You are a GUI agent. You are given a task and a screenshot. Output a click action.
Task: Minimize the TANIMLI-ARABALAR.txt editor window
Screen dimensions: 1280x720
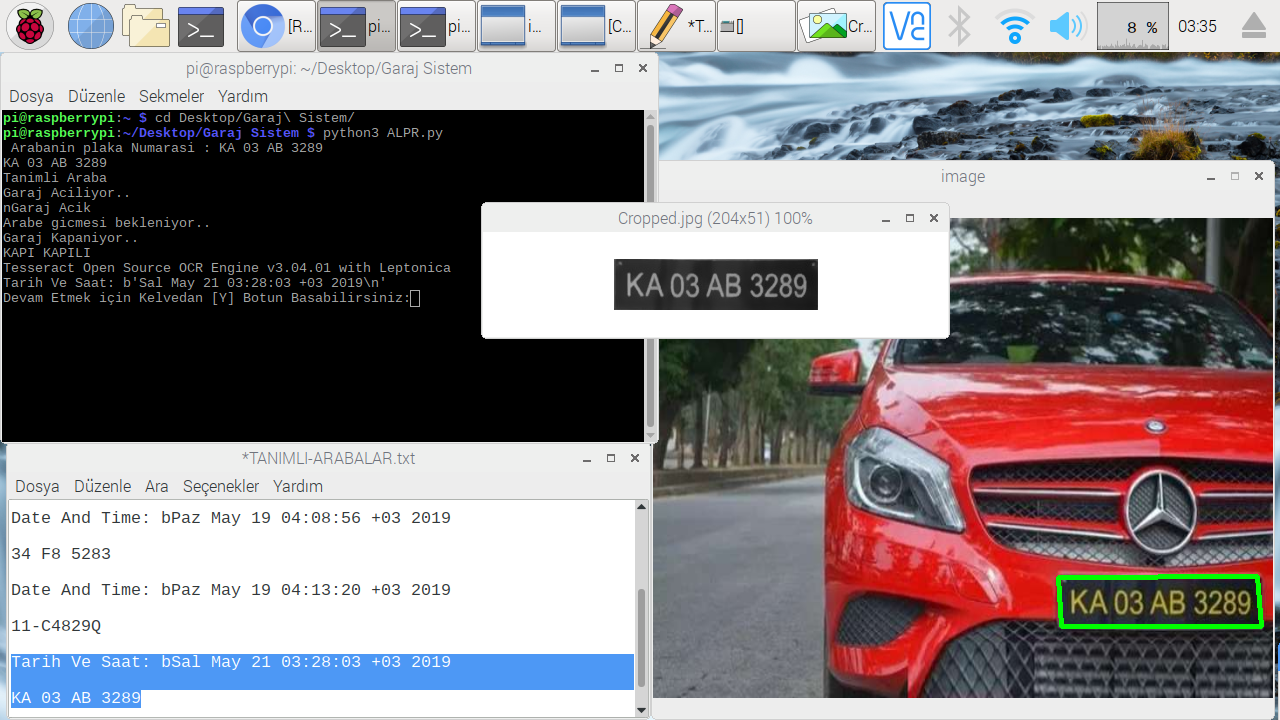tap(586, 458)
